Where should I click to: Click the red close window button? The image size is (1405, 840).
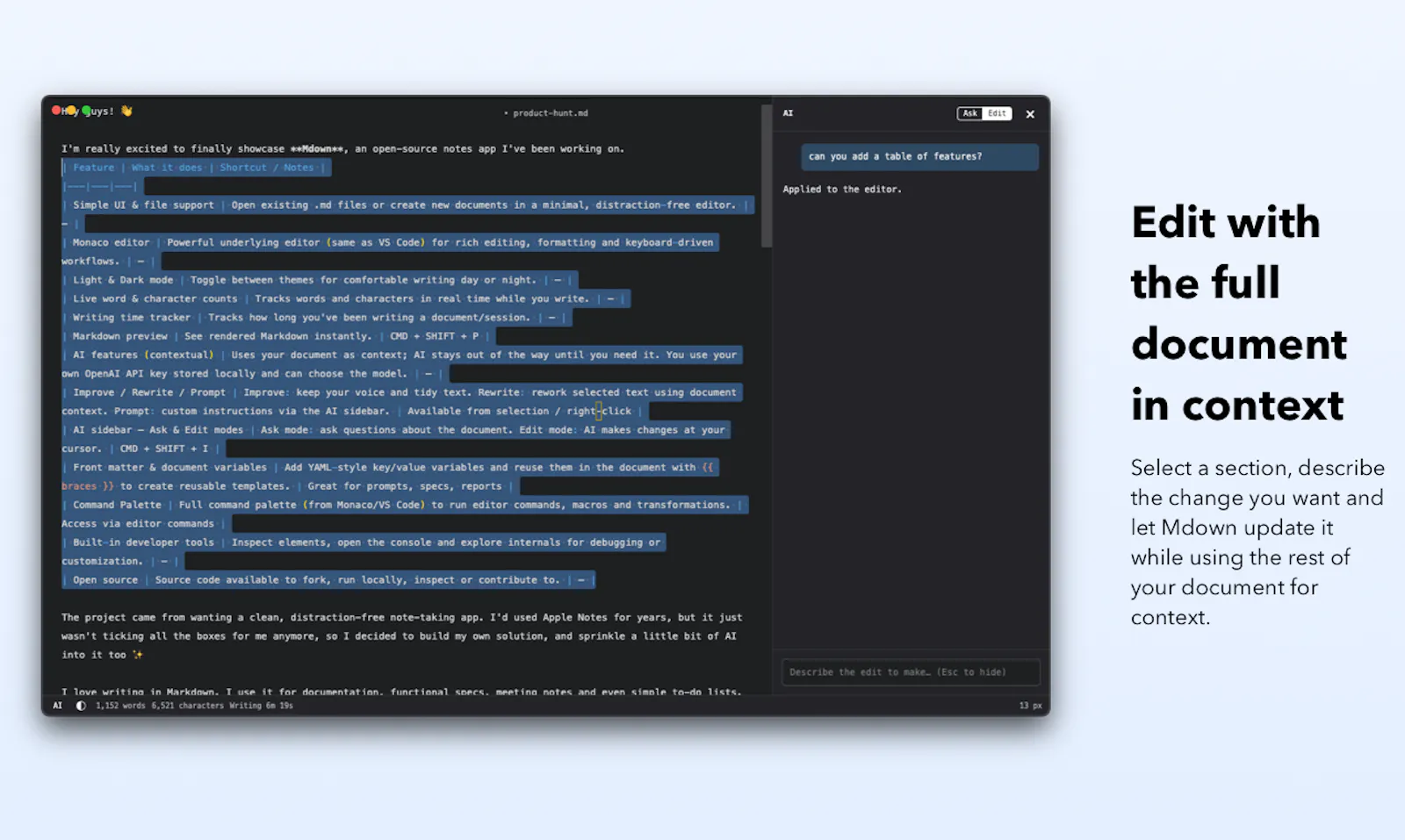click(x=57, y=111)
